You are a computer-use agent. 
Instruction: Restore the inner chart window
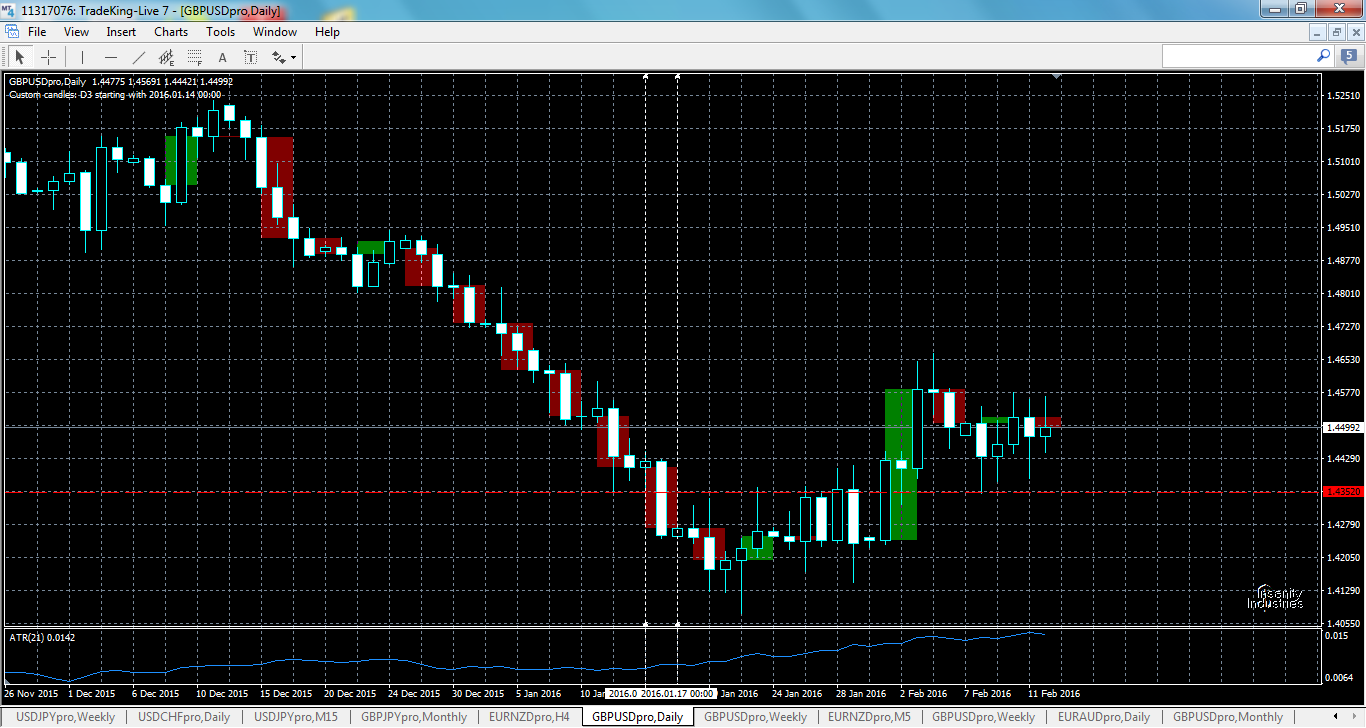tap(1337, 32)
